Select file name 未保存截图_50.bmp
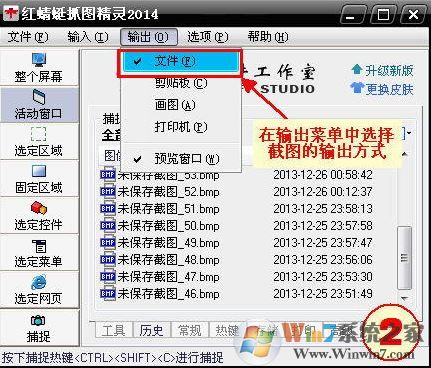 168,226
